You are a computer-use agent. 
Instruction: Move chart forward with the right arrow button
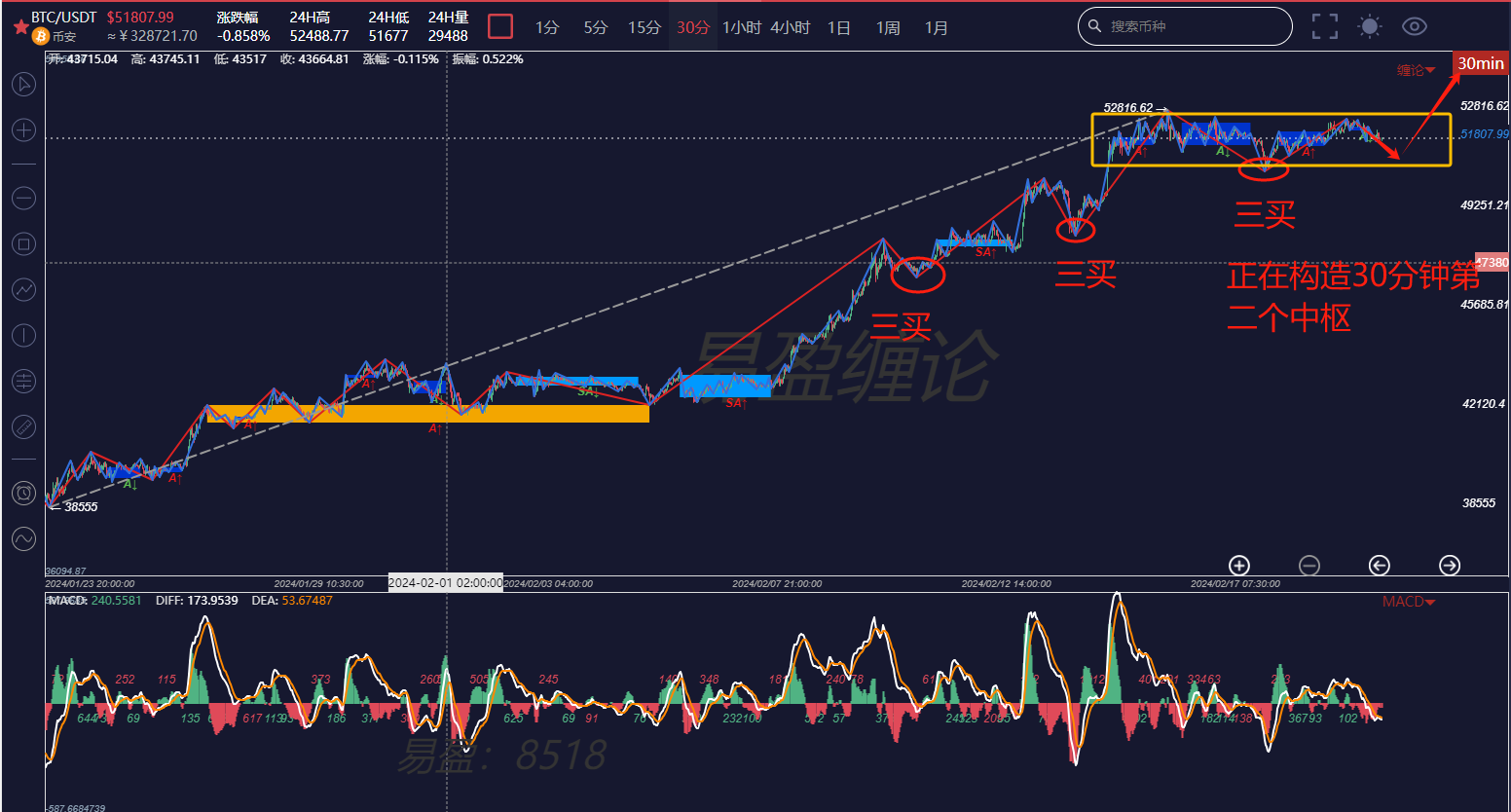(x=1450, y=566)
